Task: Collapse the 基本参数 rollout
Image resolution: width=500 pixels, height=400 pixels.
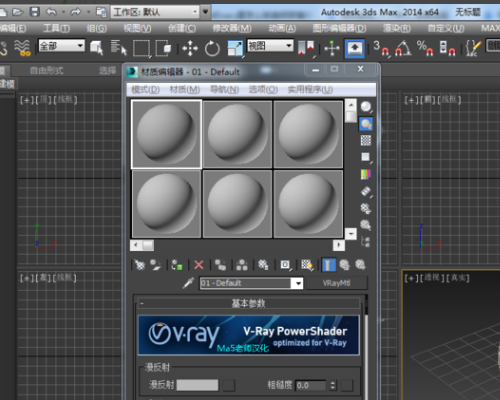Action: tap(248, 303)
